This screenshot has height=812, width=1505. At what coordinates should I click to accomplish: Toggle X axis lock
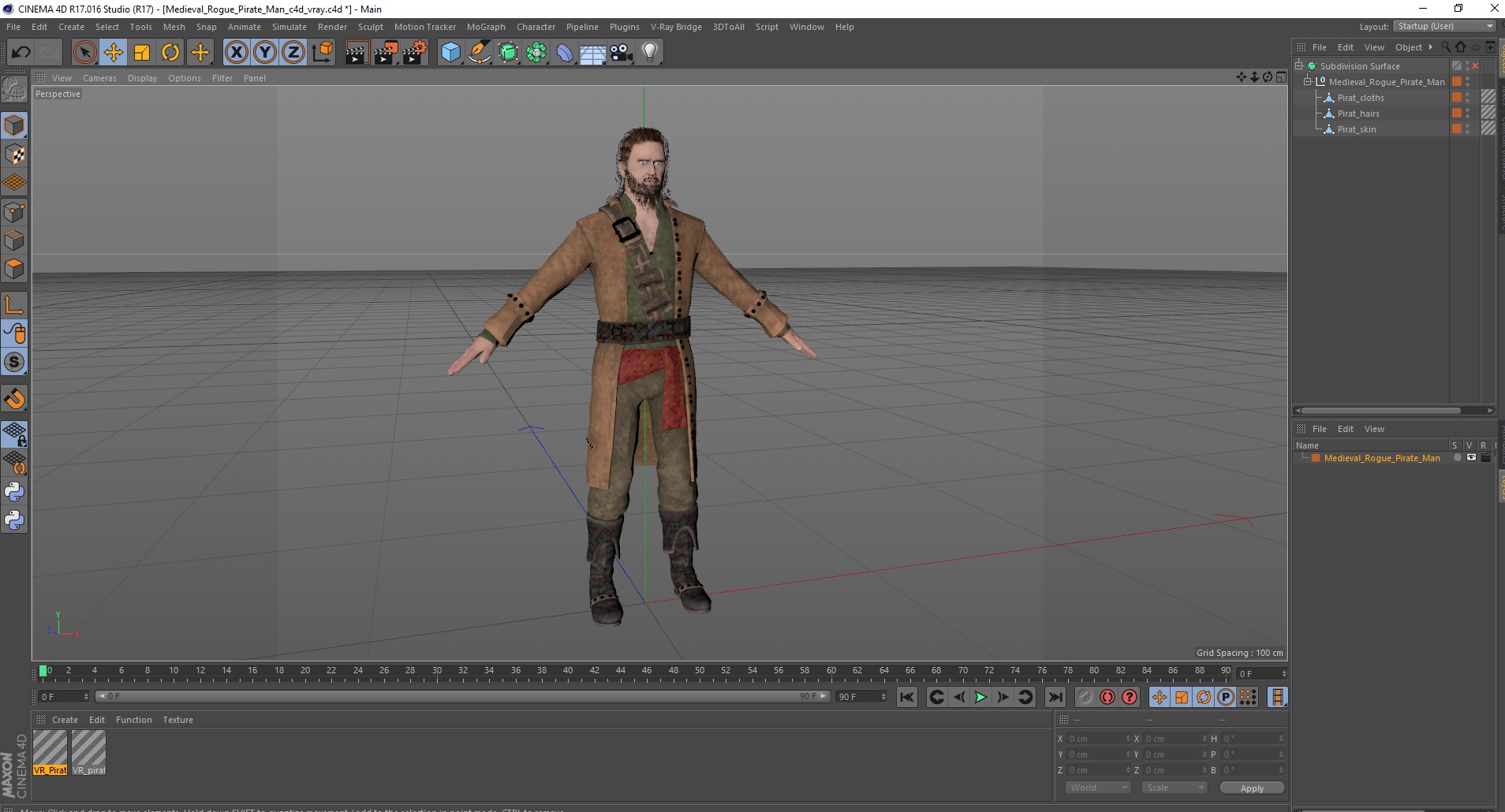point(236,53)
